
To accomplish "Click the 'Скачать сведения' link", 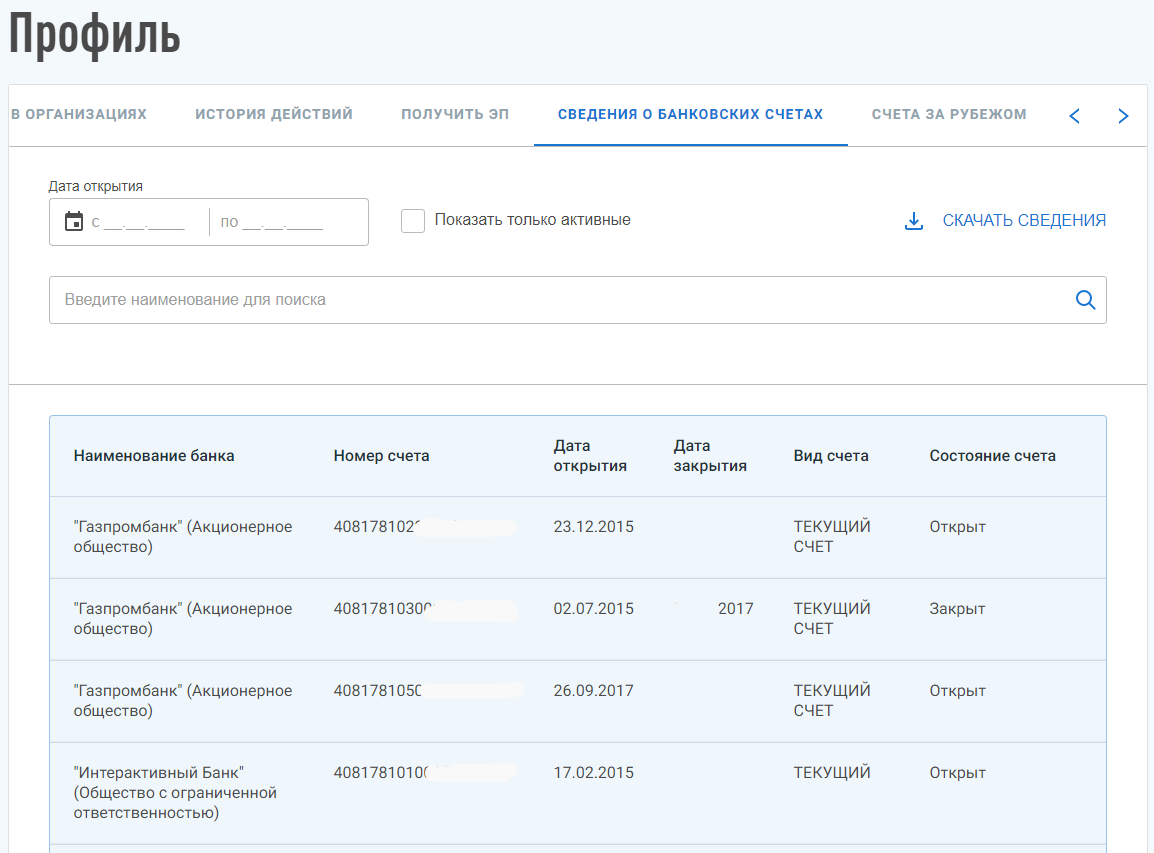I will click(x=1024, y=220).
